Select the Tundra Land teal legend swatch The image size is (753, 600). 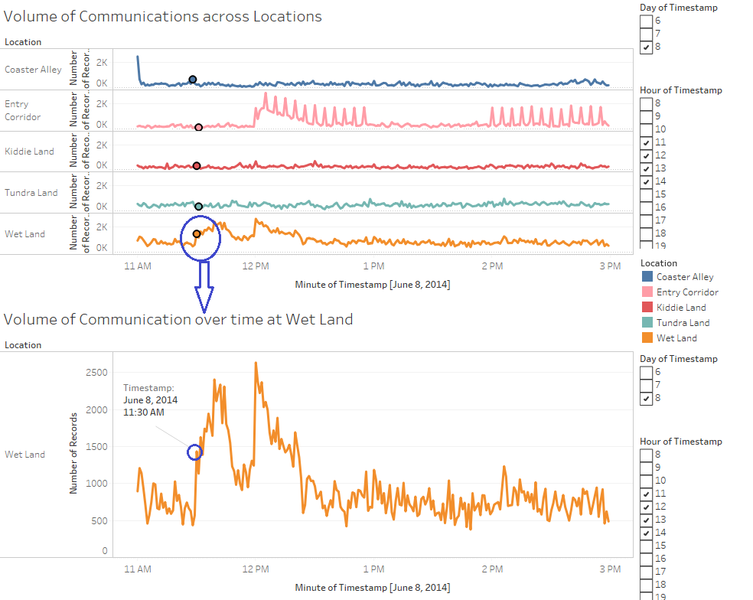[647, 322]
